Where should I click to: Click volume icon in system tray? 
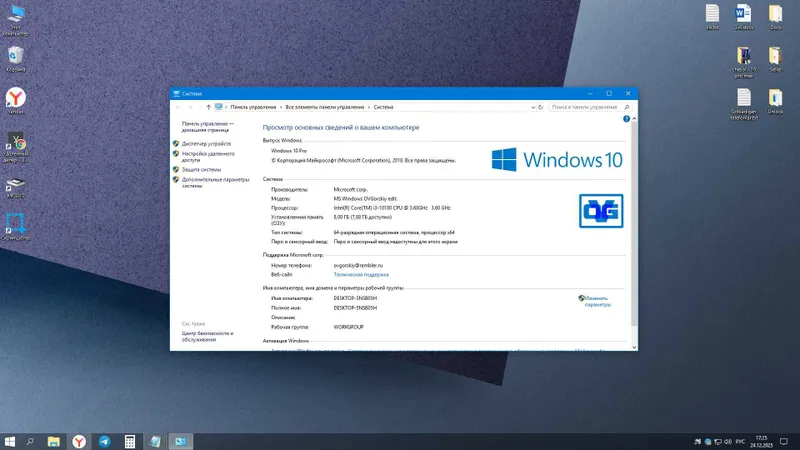tap(728, 442)
